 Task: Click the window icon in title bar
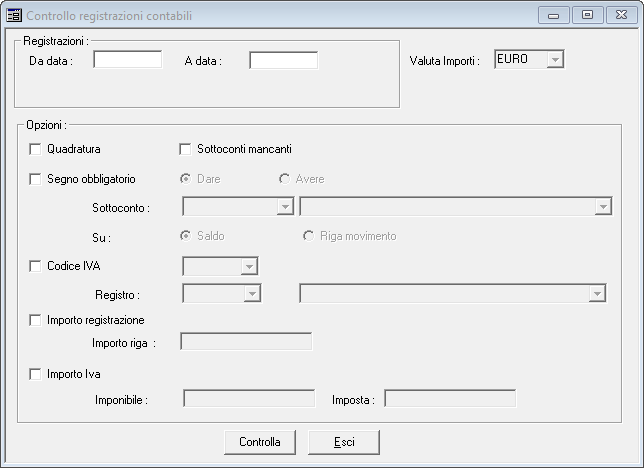[x=14, y=16]
